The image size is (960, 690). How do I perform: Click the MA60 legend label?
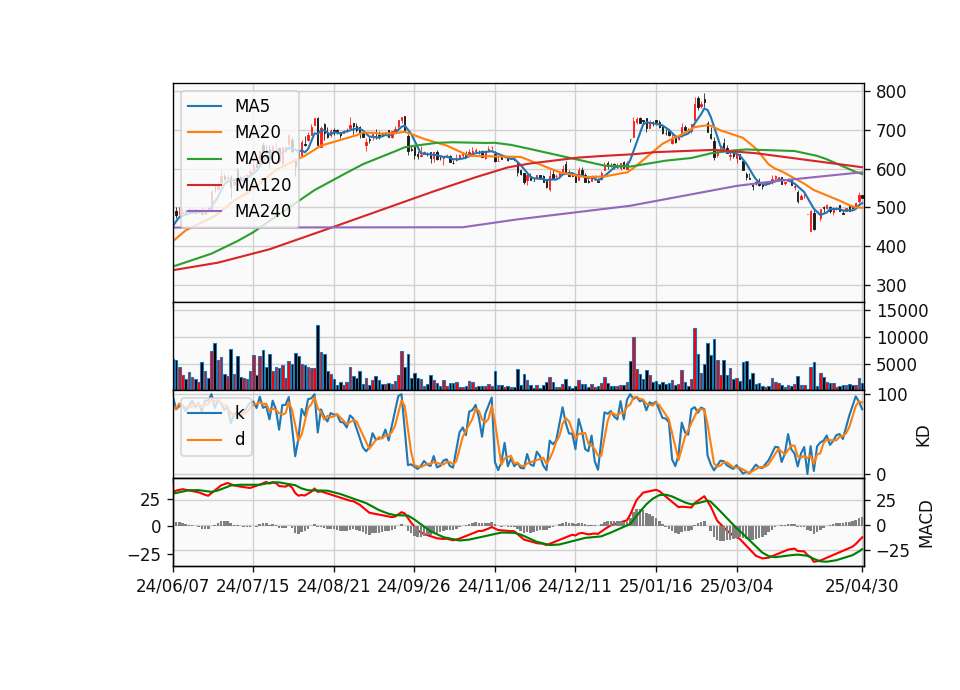[x=257, y=158]
